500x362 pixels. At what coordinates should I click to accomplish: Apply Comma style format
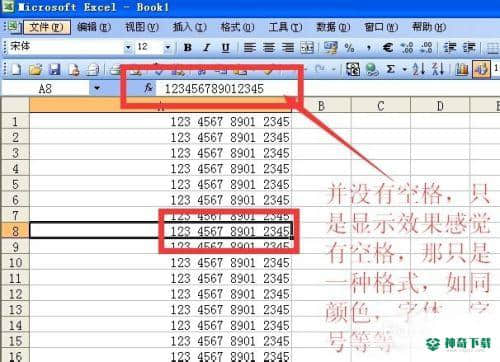click(x=369, y=48)
